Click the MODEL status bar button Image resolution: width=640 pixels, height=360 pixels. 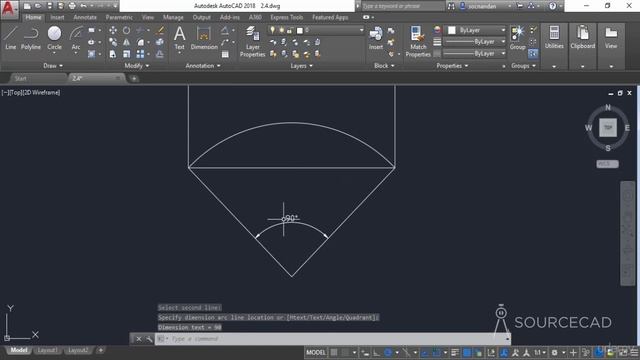pyautogui.click(x=316, y=352)
